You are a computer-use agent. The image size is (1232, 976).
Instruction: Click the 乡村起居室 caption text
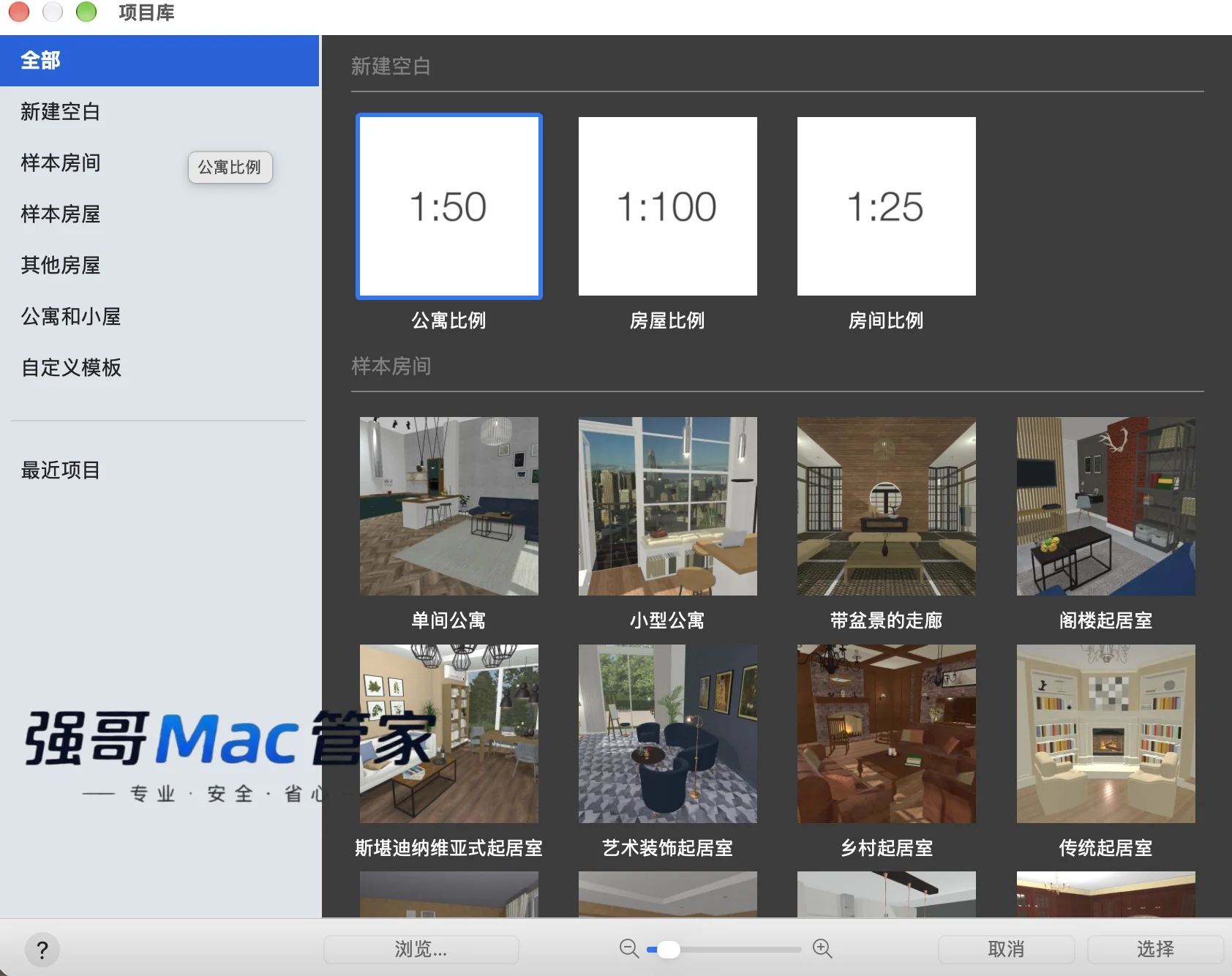(x=886, y=848)
